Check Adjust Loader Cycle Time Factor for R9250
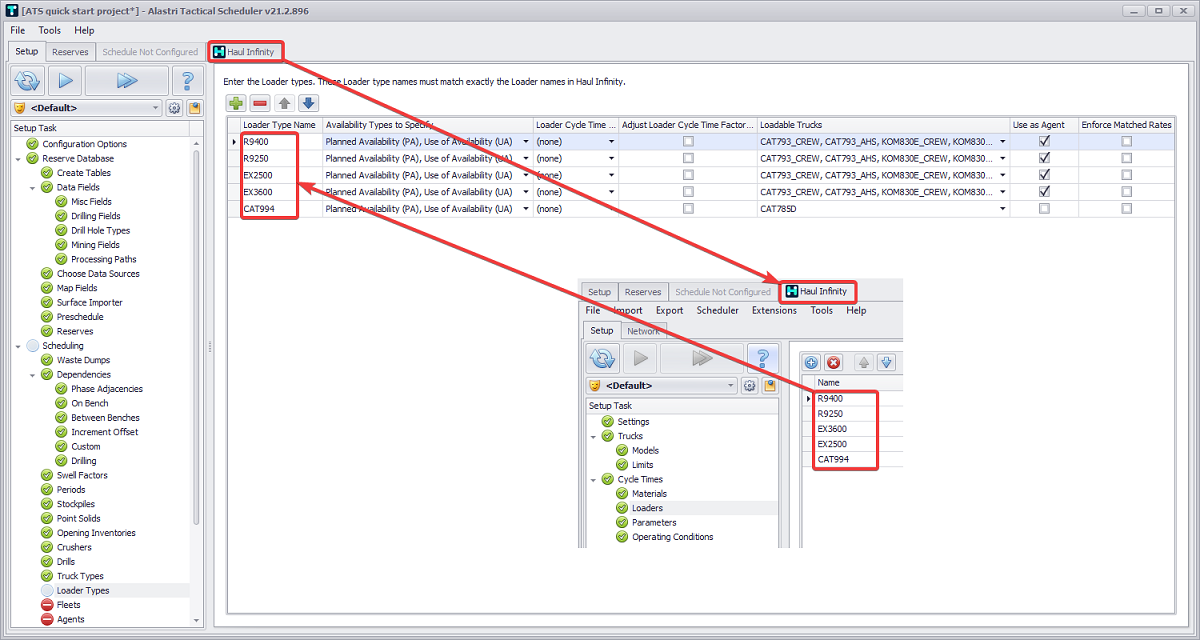Viewport: 1200px width, 640px height. pyautogui.click(x=687, y=158)
